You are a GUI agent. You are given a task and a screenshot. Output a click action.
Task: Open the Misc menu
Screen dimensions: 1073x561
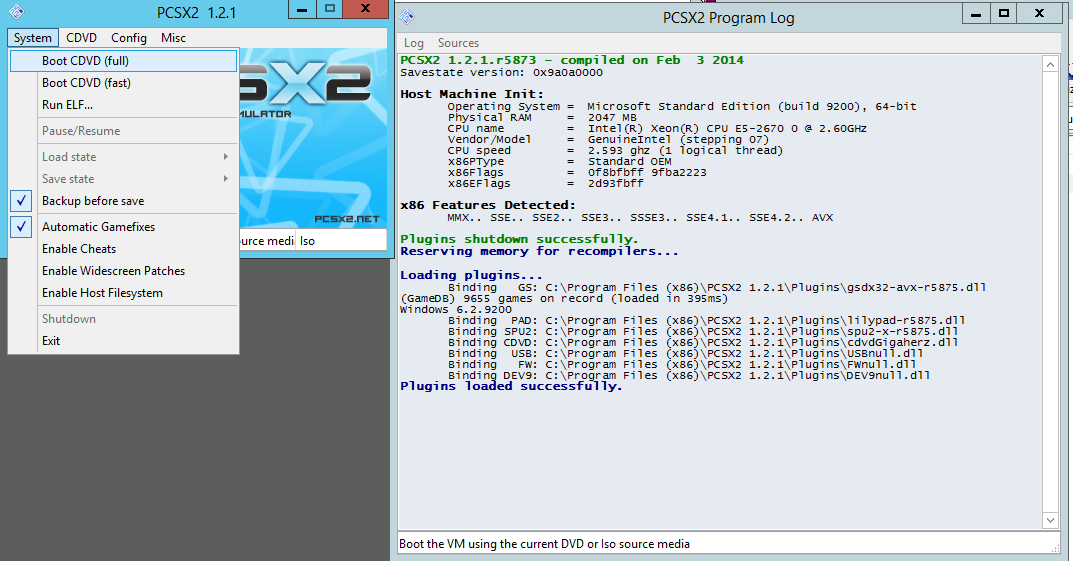(x=173, y=38)
